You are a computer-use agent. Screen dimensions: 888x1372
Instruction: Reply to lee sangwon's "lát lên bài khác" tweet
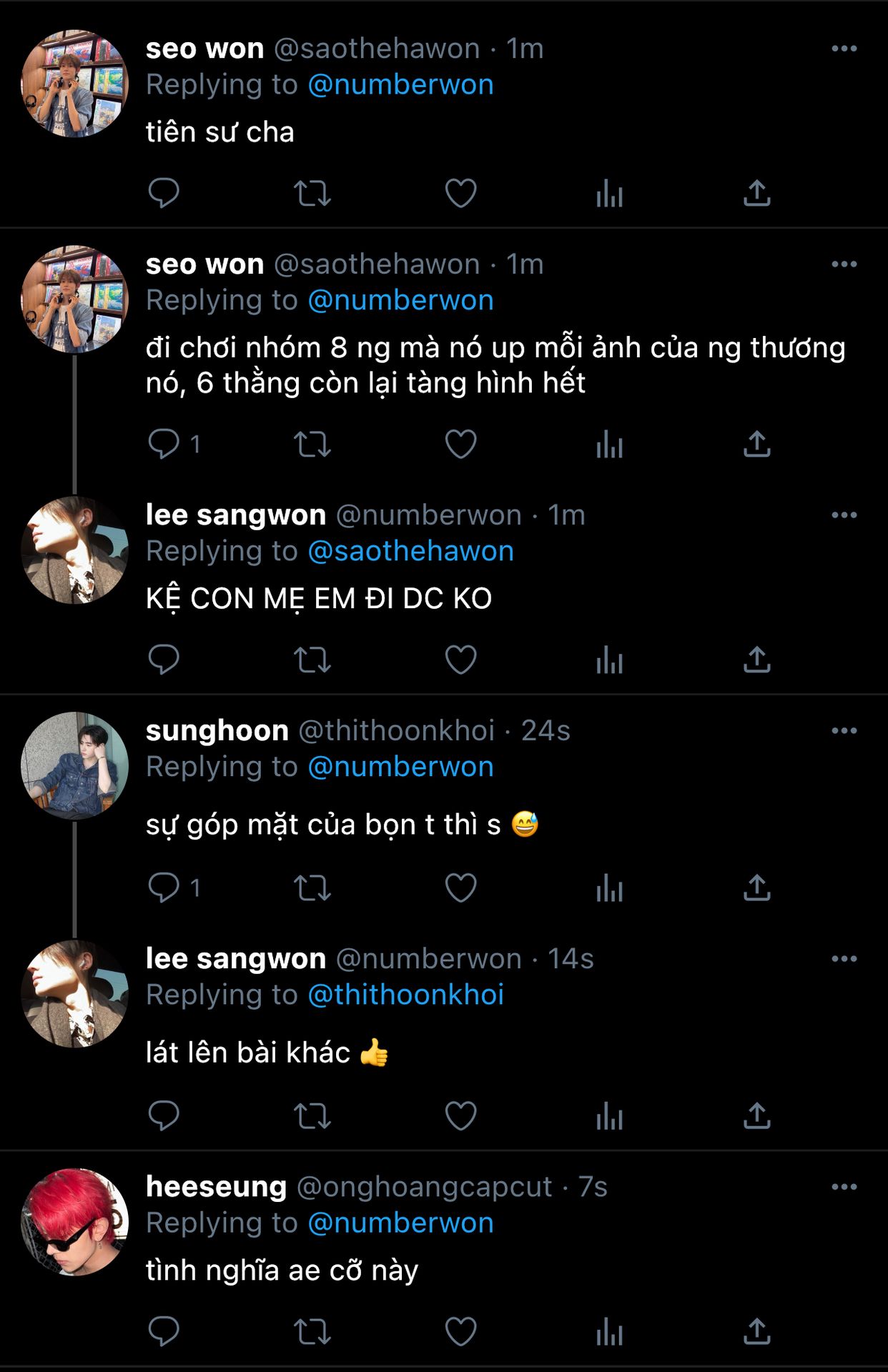[x=164, y=1115]
